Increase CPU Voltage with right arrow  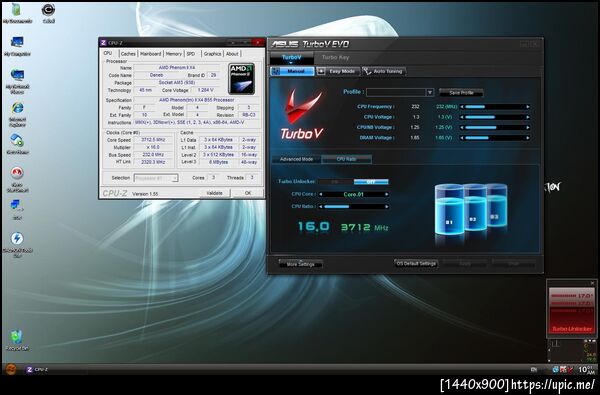click(x=528, y=117)
